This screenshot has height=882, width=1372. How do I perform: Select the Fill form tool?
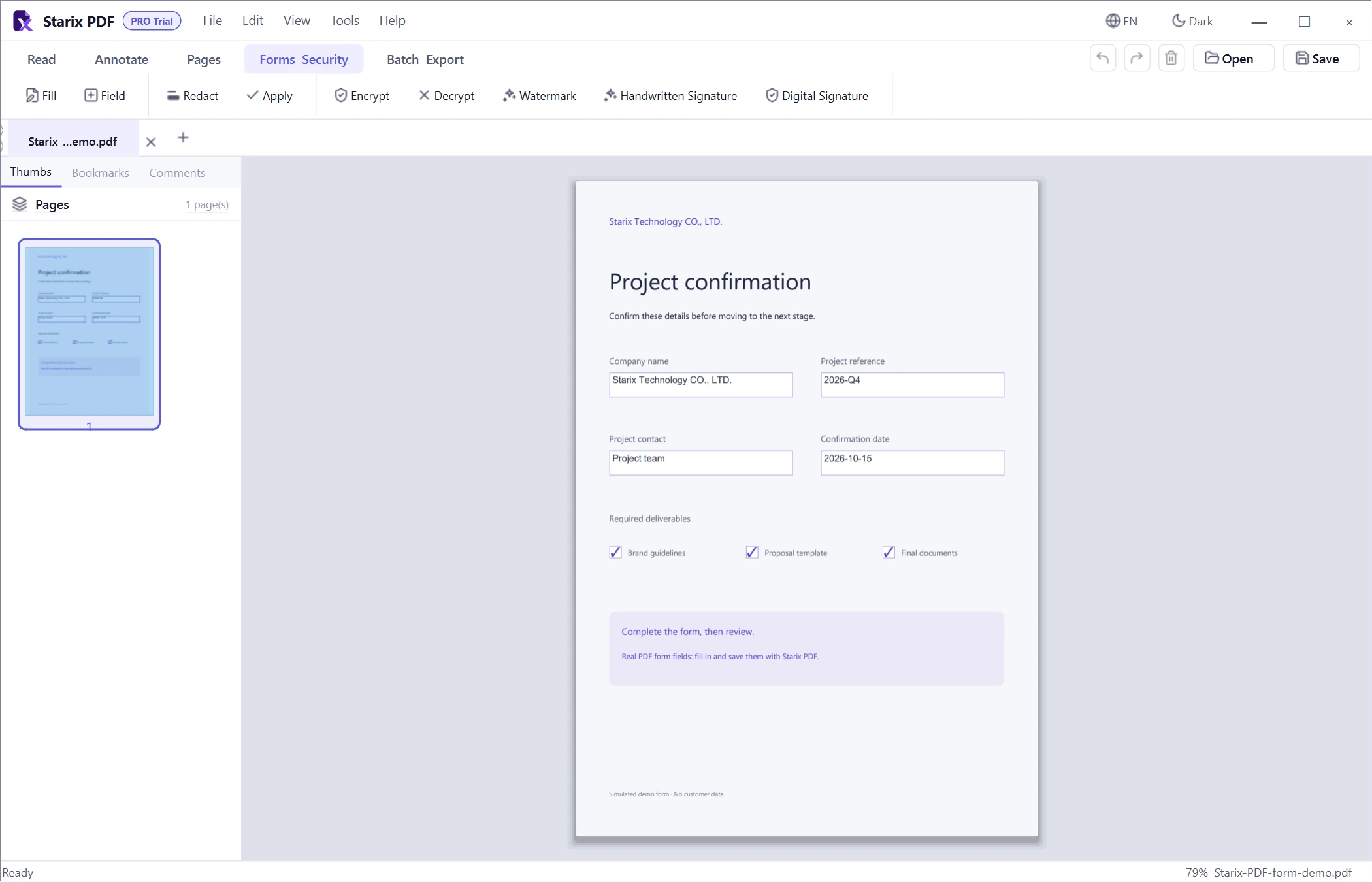(41, 95)
